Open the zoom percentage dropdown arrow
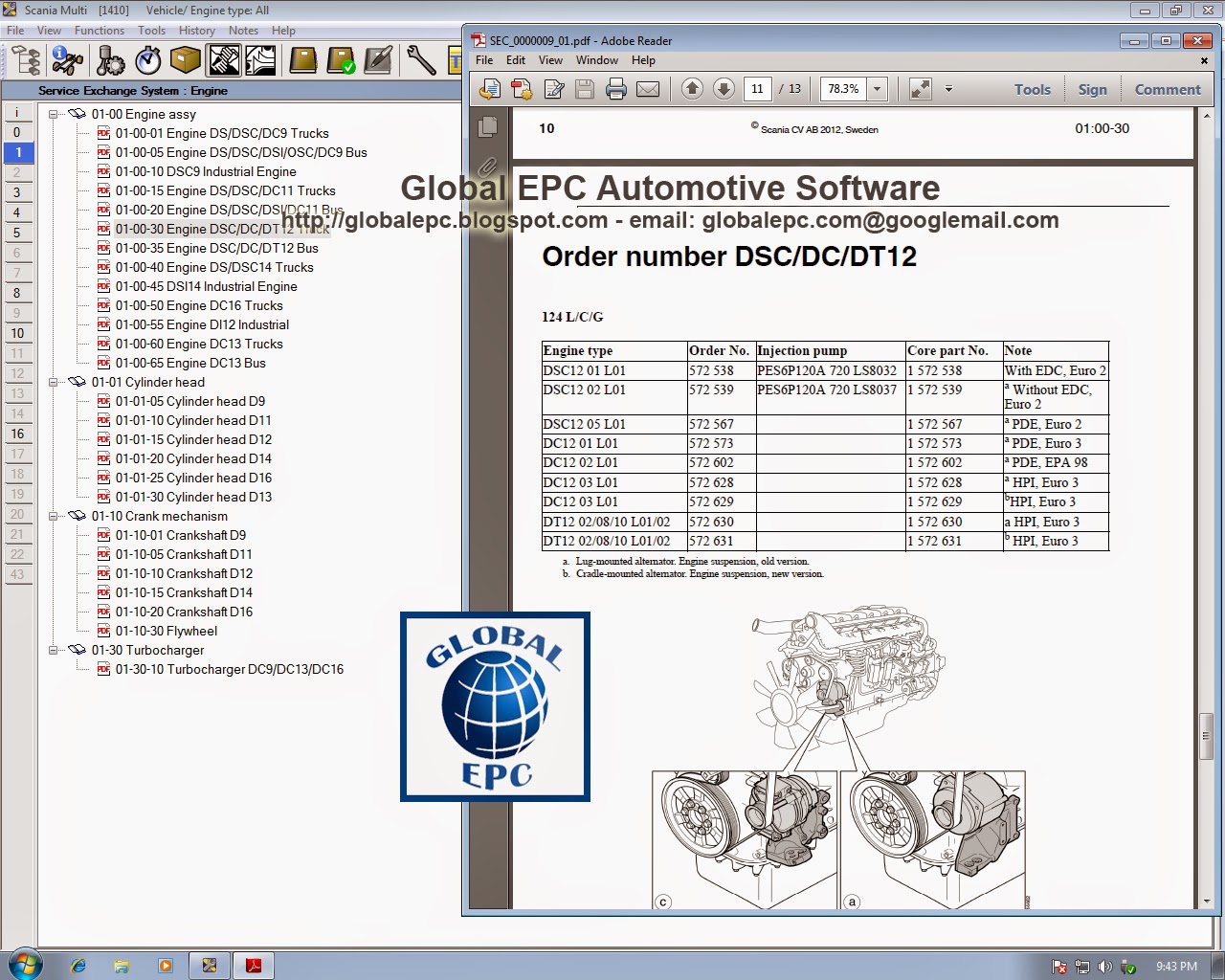 pos(877,89)
